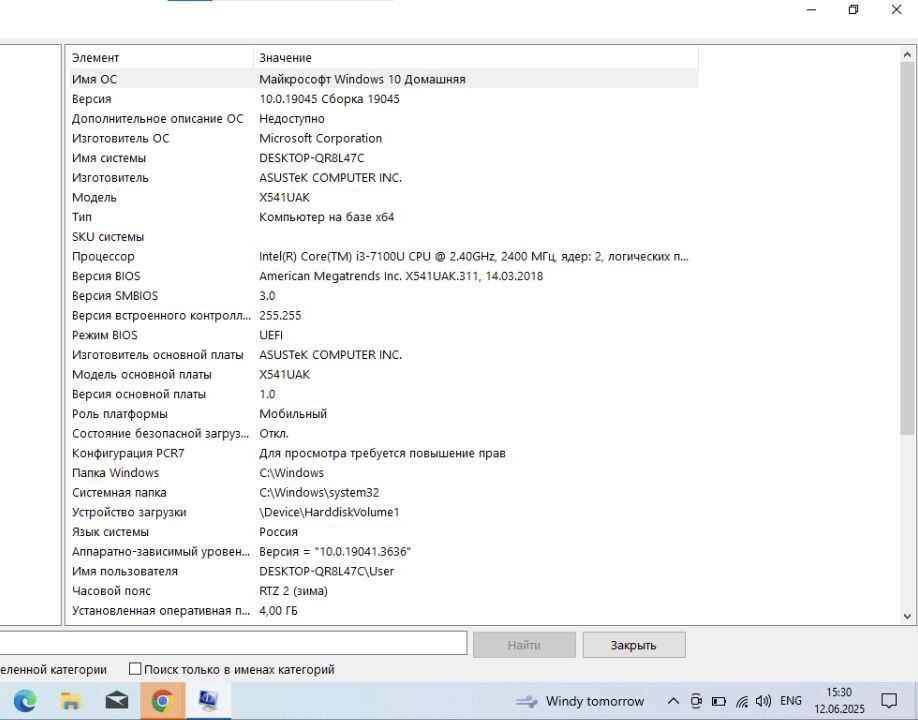Open the notification center icon

[x=889, y=701]
